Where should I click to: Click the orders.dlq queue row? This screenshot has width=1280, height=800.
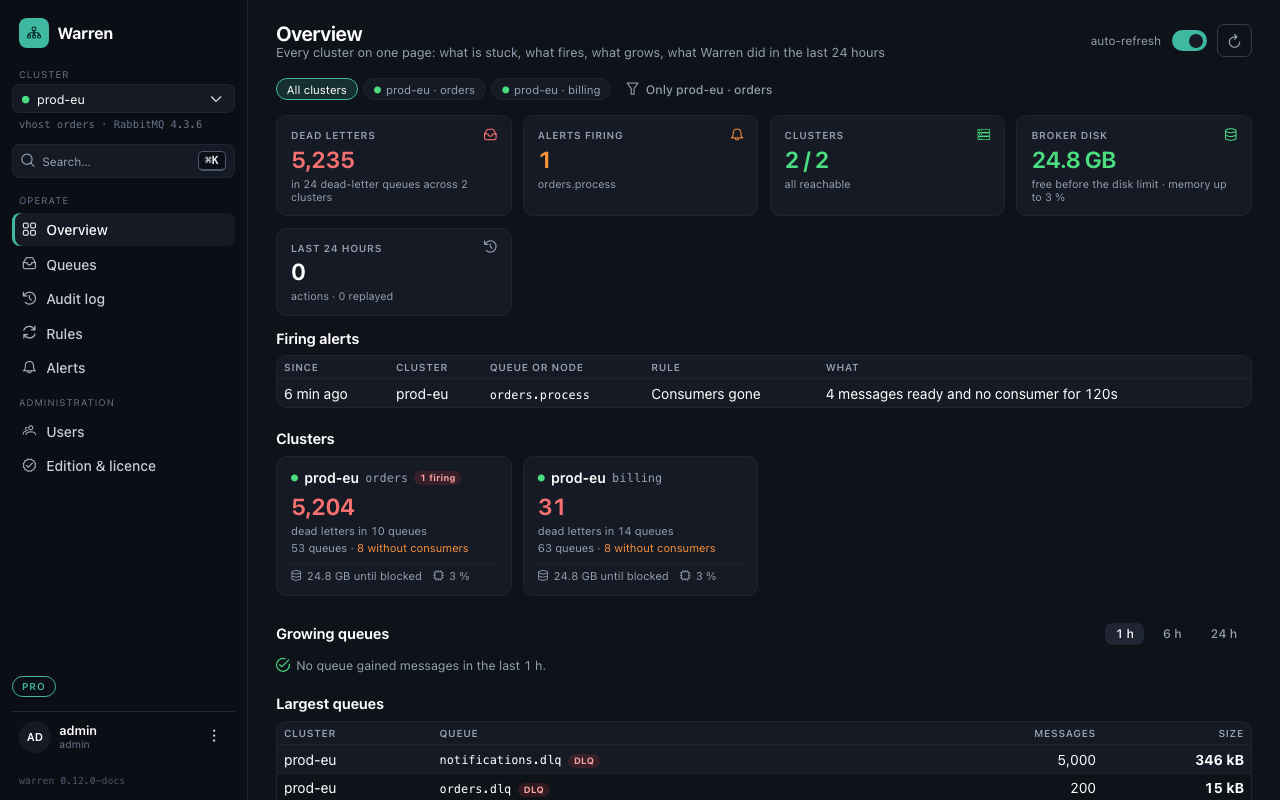coord(764,788)
